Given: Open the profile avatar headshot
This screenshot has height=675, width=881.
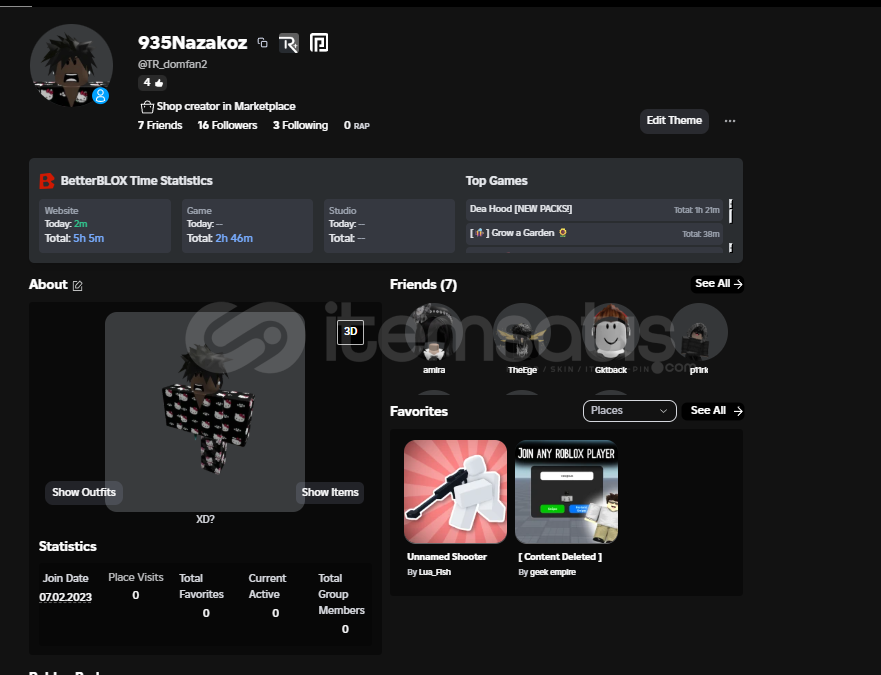Looking at the screenshot, I should pos(71,66).
